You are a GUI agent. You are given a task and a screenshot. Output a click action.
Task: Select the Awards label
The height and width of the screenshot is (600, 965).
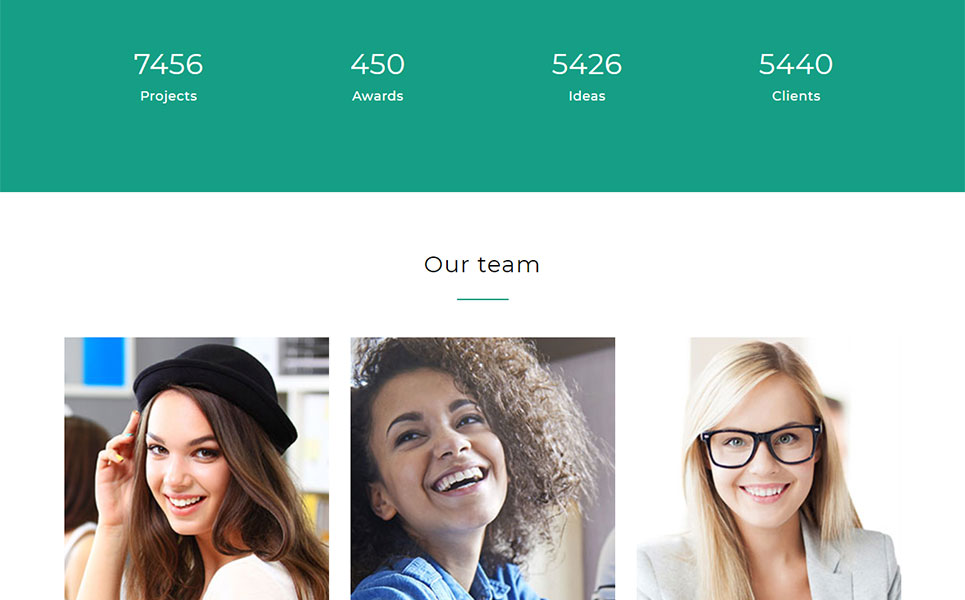coord(377,96)
